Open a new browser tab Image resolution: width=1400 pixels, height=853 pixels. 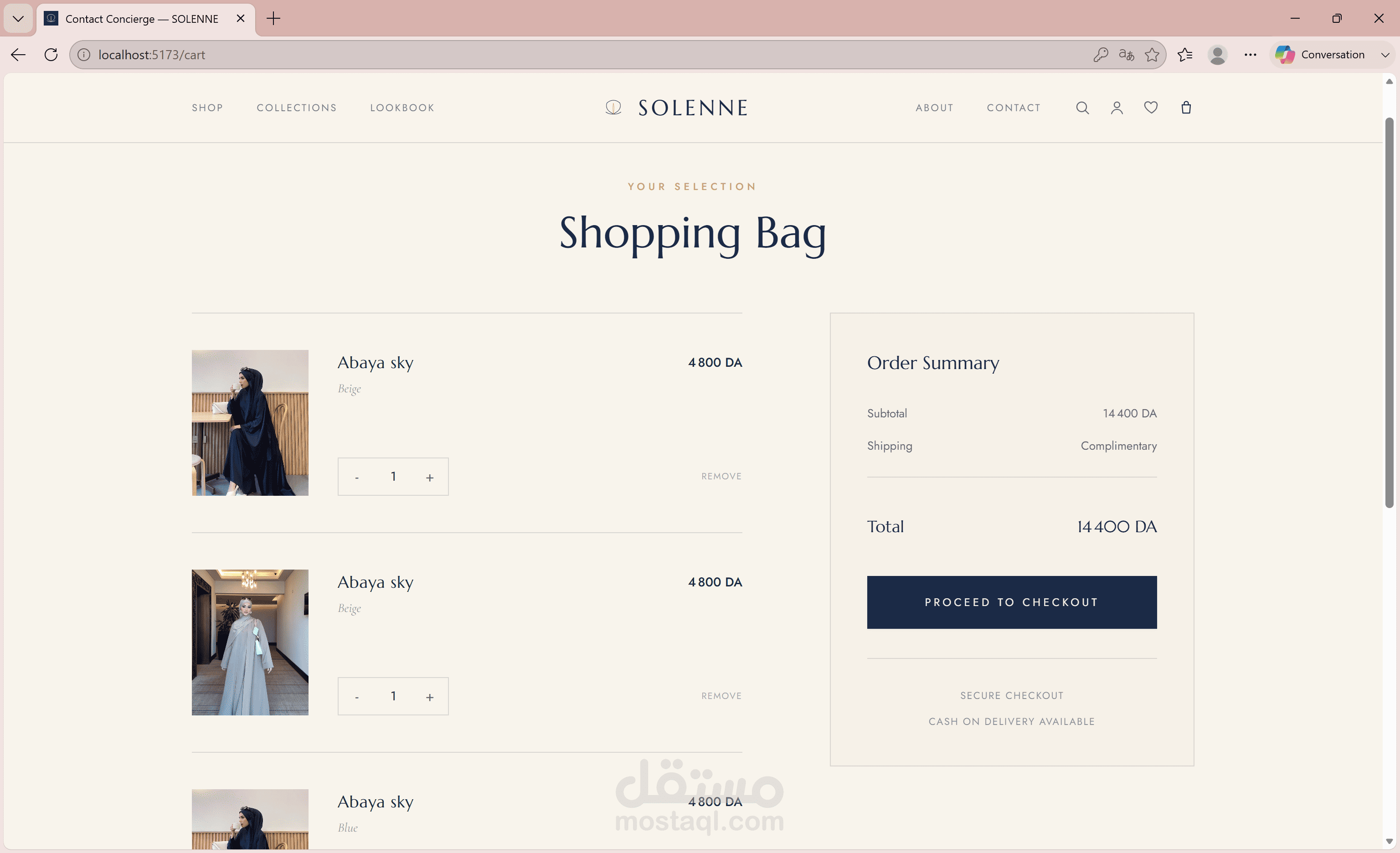(273, 19)
